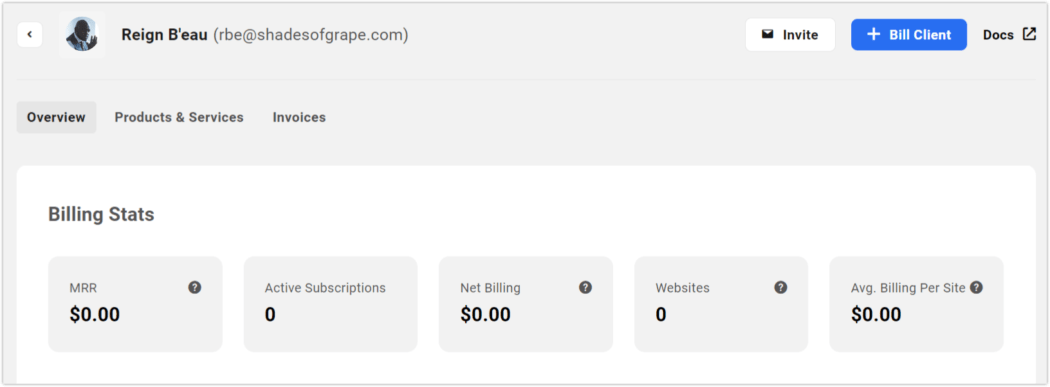1050x387 pixels.
Task: Click the rbe@shadesofgrape.com email text
Action: pos(311,35)
